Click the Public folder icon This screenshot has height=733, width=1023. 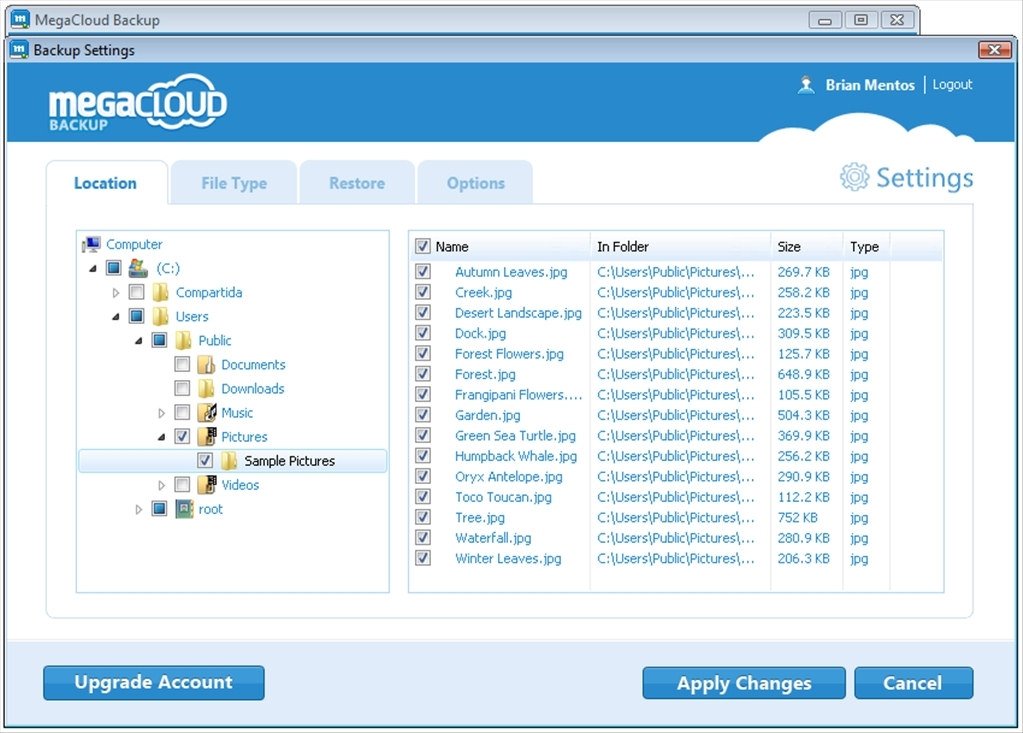coord(183,340)
